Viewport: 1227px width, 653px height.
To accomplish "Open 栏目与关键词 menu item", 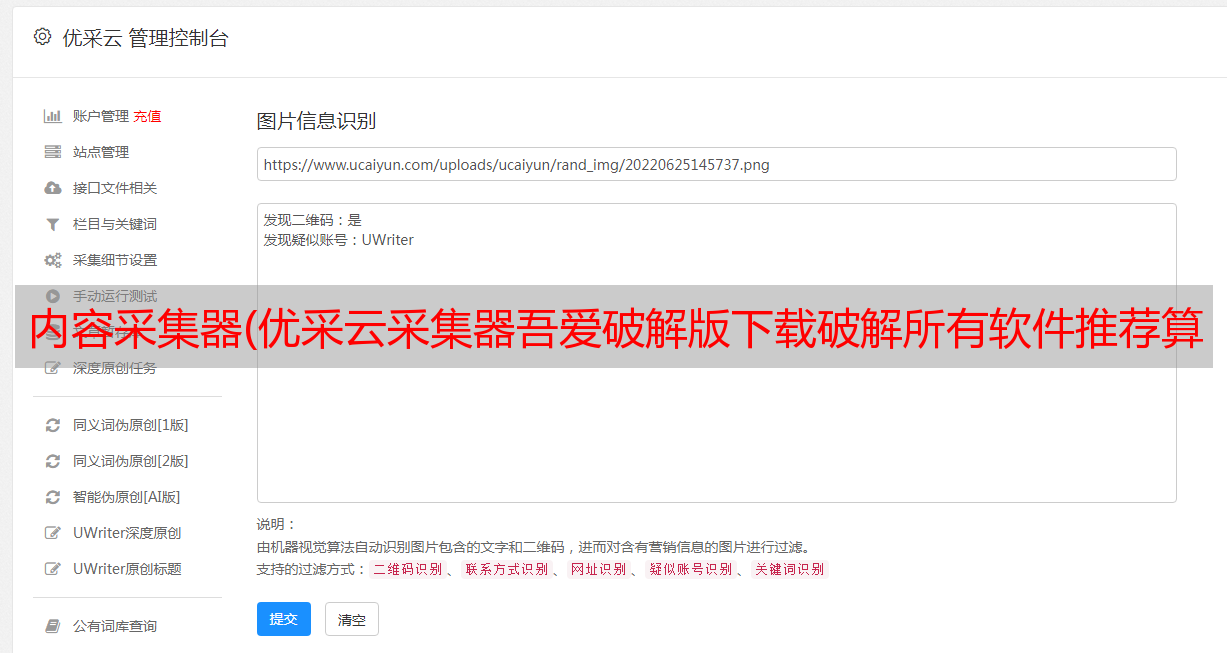I will pyautogui.click(x=115, y=224).
